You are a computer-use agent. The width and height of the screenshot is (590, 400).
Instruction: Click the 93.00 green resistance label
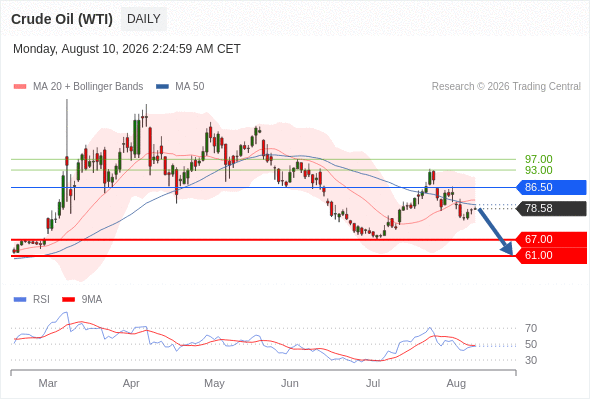pyautogui.click(x=538, y=170)
